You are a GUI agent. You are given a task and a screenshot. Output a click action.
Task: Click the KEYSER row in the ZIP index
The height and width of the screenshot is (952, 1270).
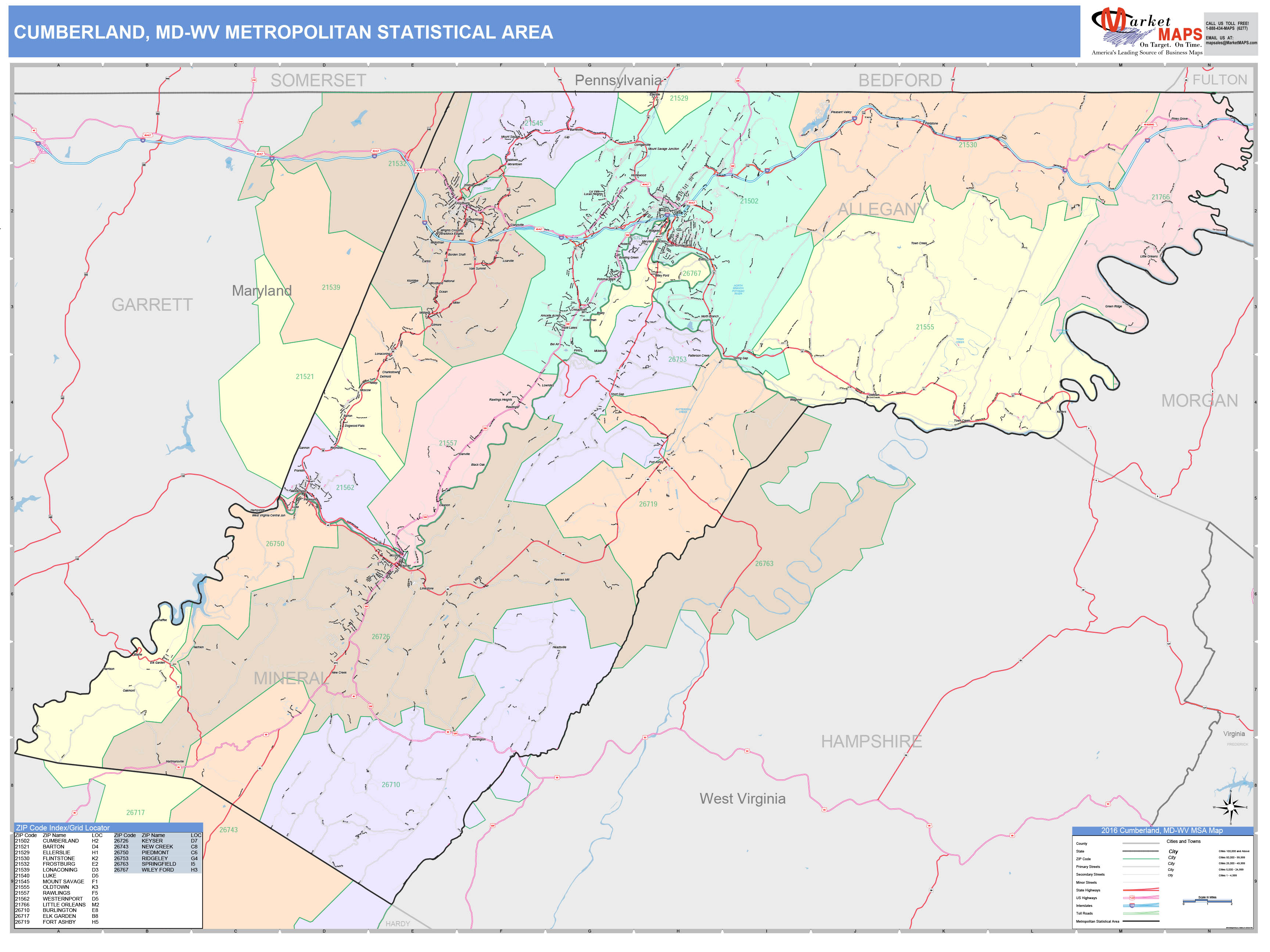[x=156, y=841]
